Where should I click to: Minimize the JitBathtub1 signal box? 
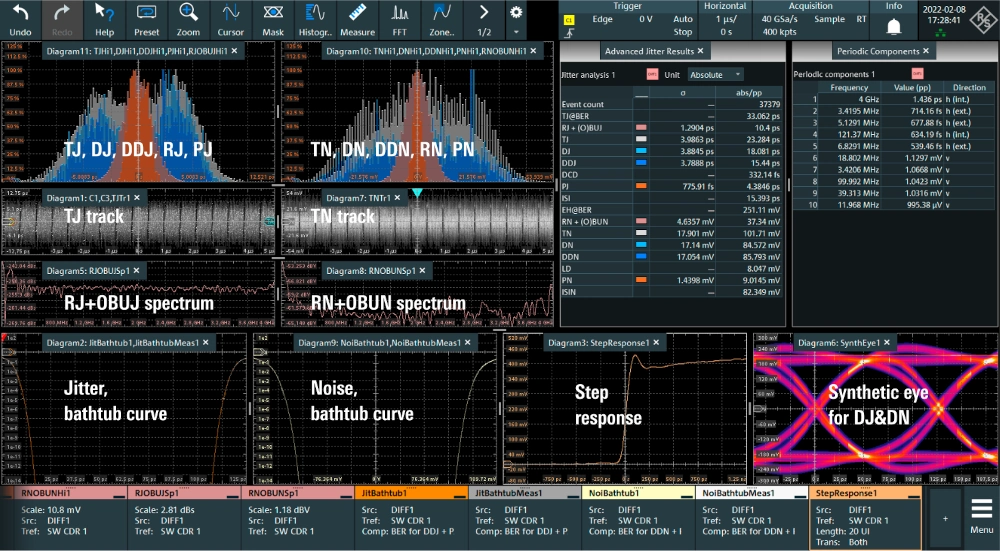[461, 495]
